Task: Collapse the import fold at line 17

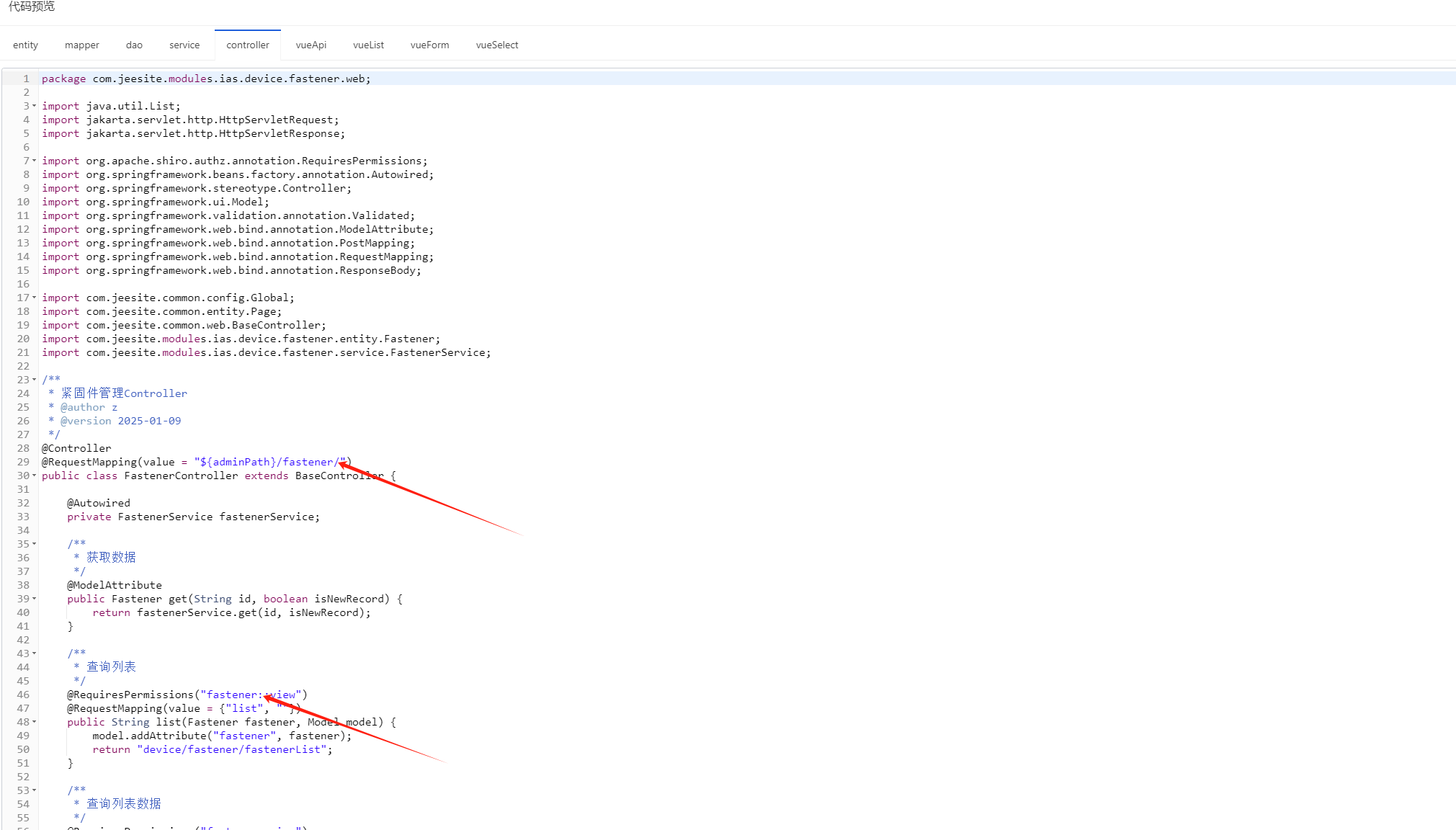Action: (34, 298)
